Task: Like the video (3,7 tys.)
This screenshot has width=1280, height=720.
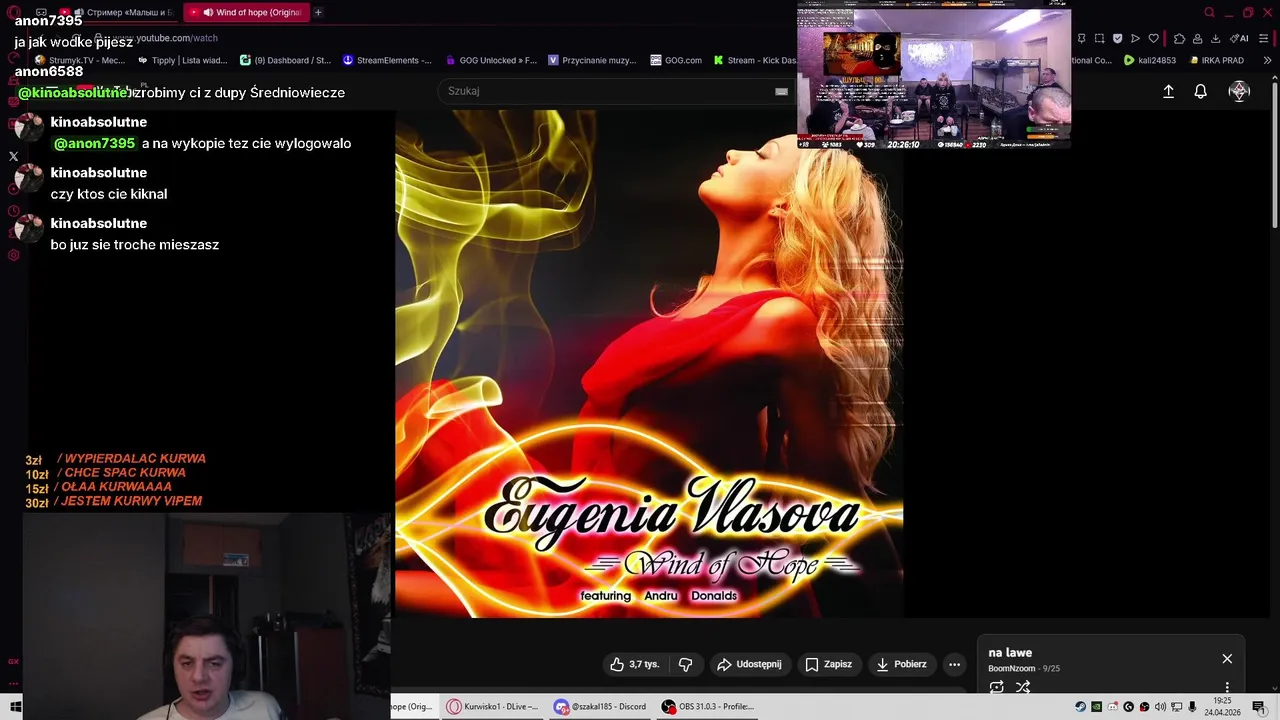Action: tap(634, 664)
